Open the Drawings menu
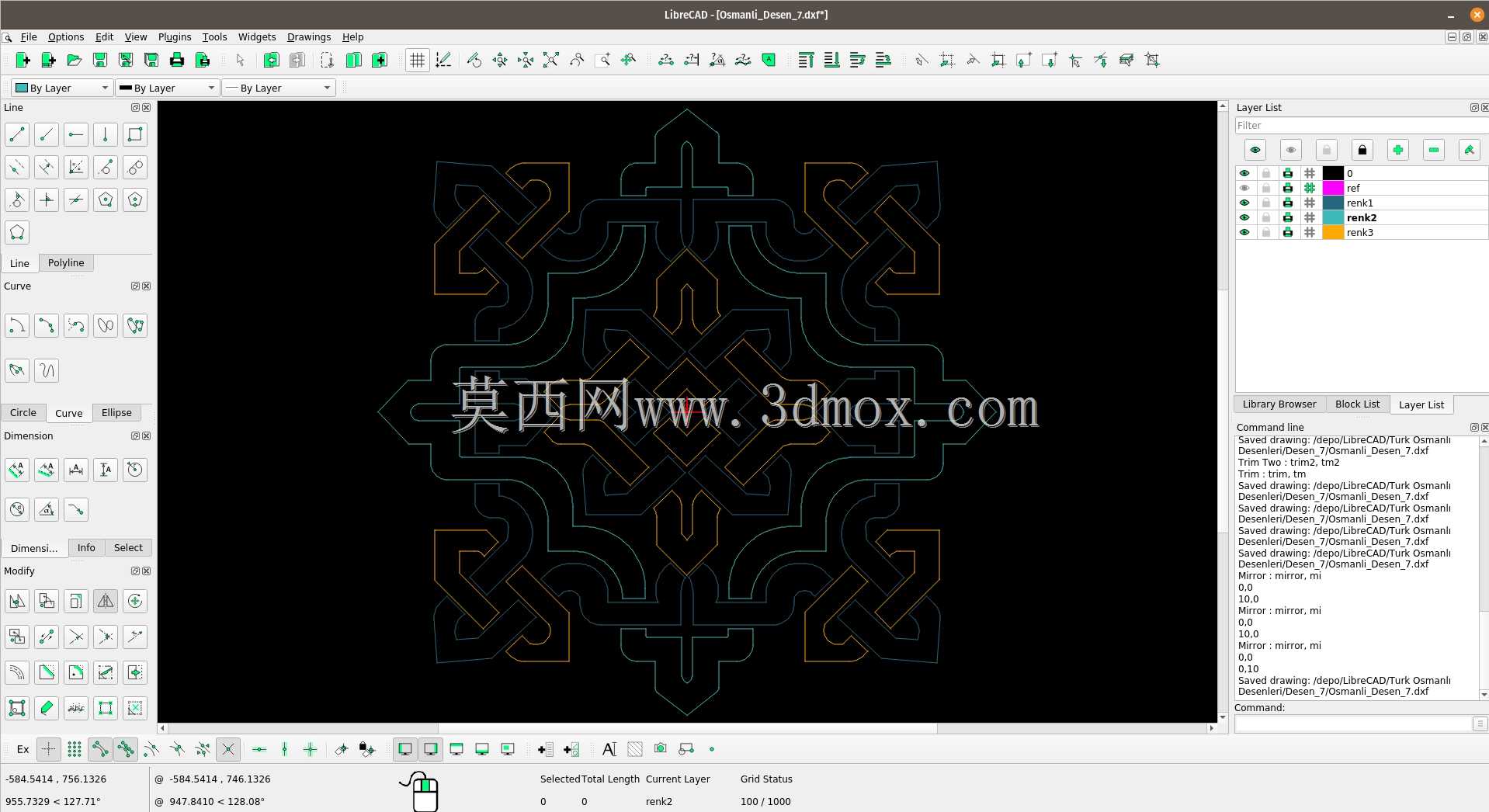This screenshot has width=1489, height=812. pyautogui.click(x=309, y=37)
